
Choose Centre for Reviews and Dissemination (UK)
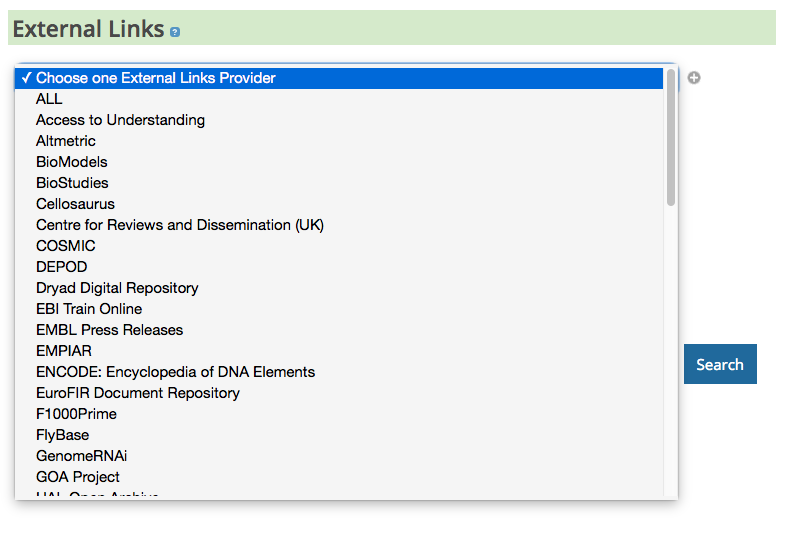tap(339, 225)
